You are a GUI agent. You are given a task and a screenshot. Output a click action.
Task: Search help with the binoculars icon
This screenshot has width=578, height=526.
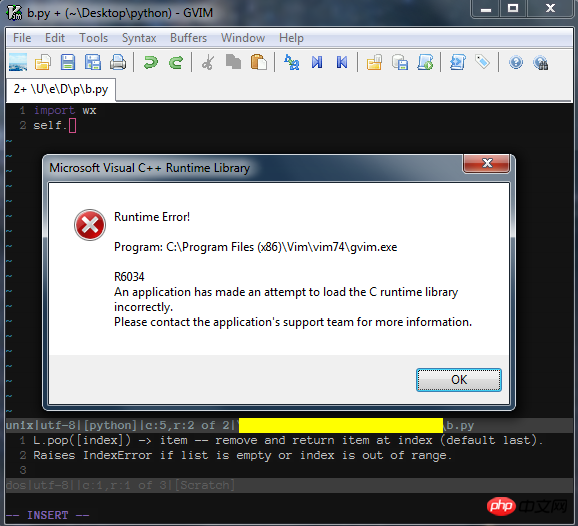(x=541, y=63)
